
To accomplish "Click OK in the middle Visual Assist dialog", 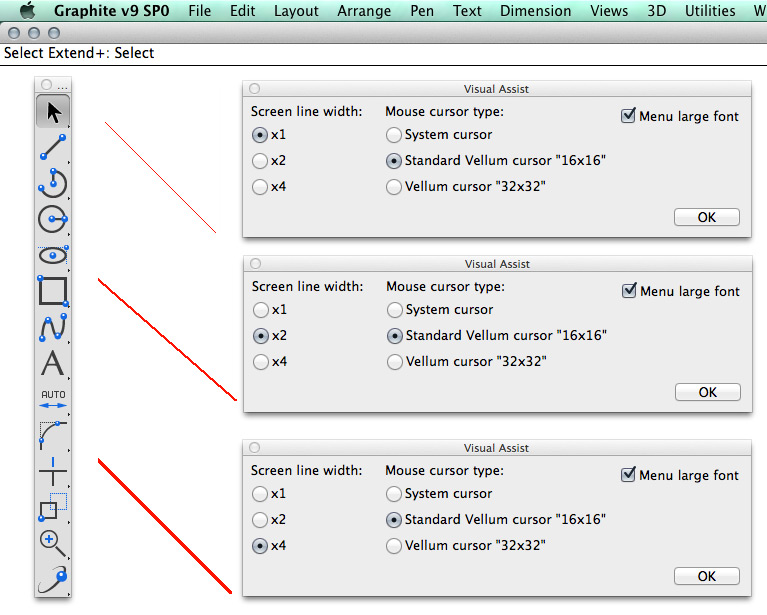I will click(708, 392).
